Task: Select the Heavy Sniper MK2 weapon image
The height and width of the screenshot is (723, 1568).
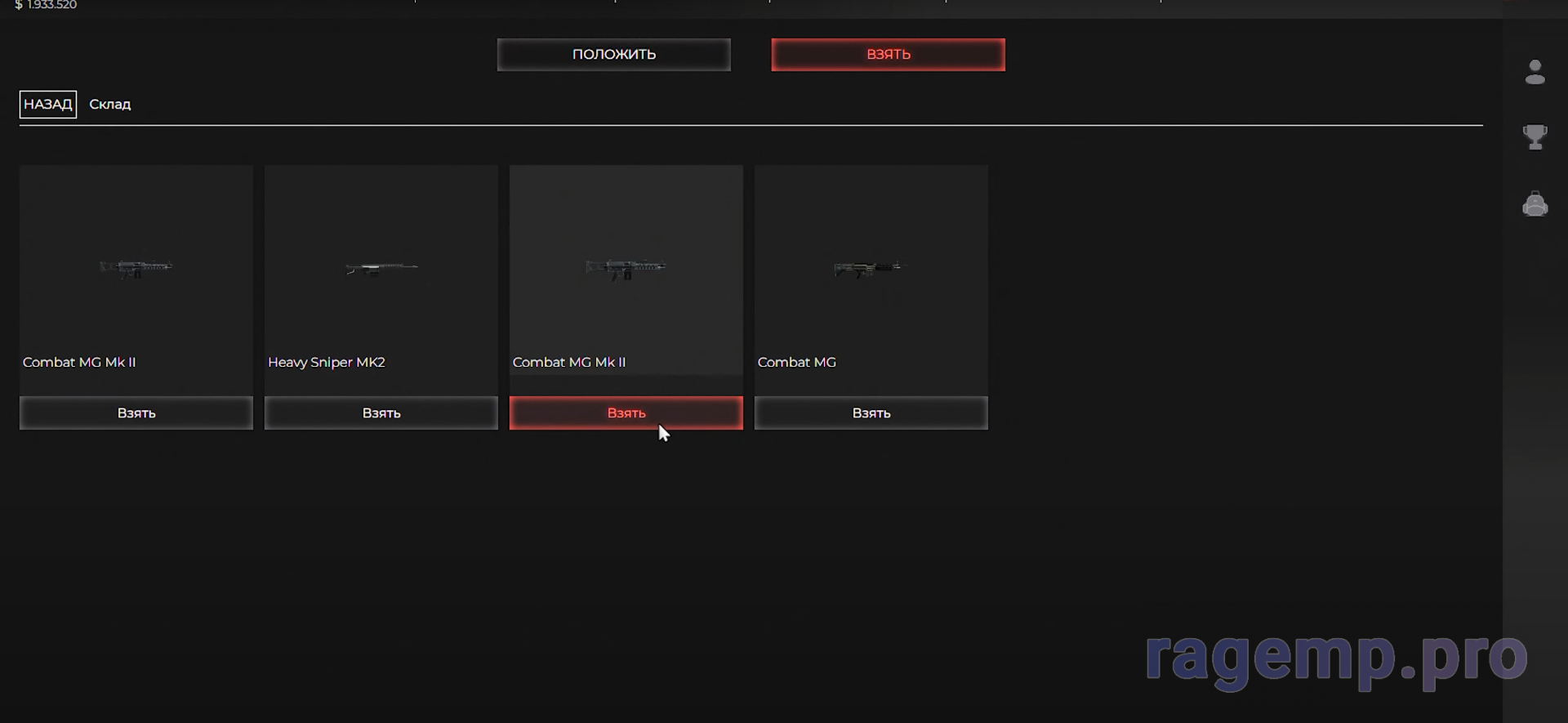Action: tap(381, 267)
